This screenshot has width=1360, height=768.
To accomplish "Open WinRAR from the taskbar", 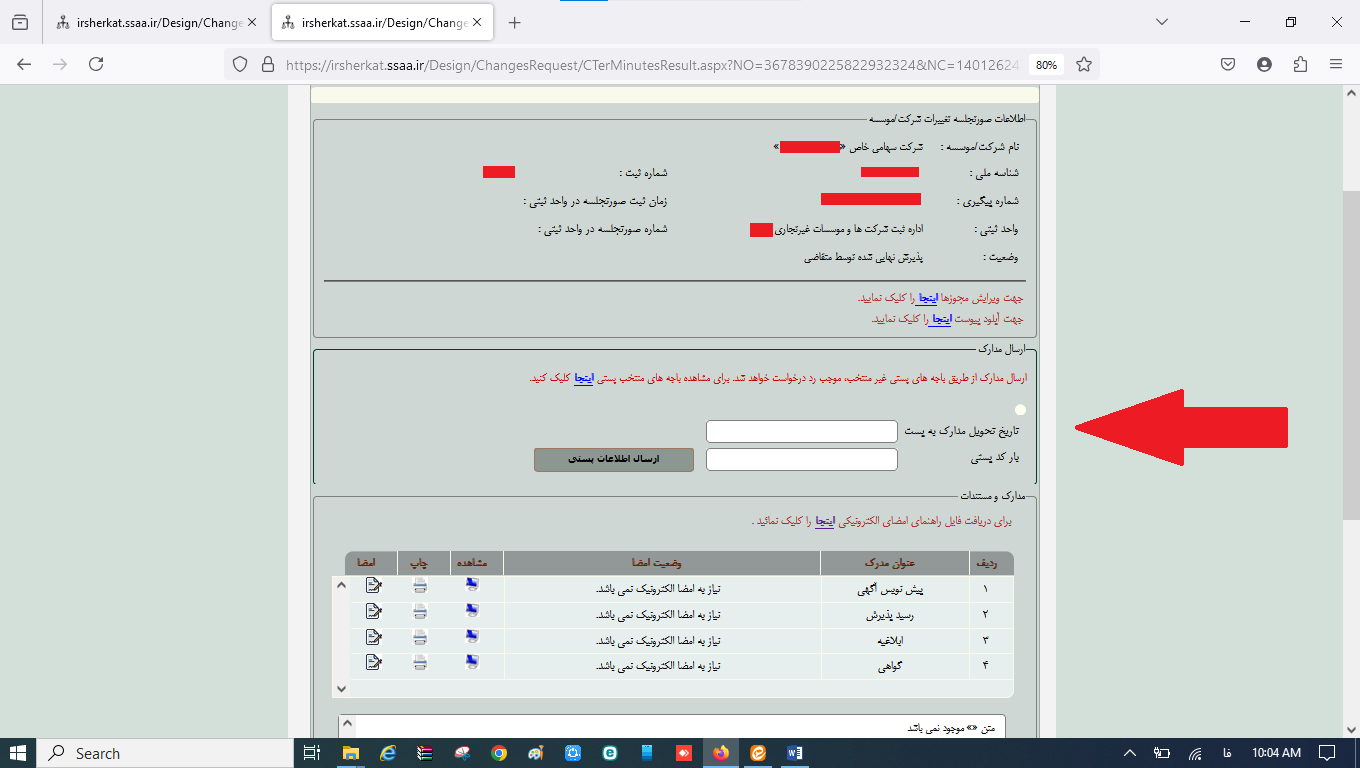I will (x=425, y=753).
